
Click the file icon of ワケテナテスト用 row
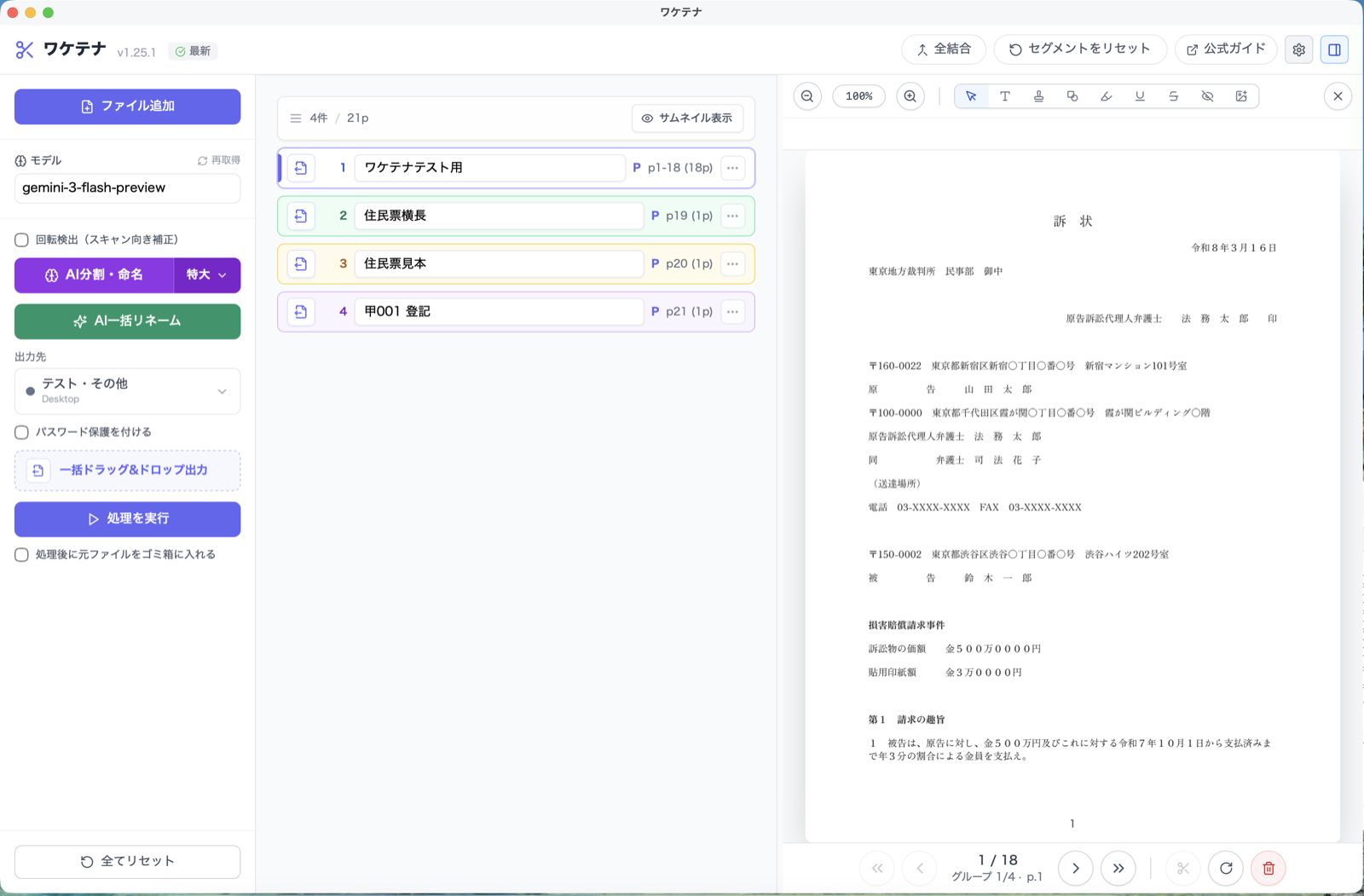(x=301, y=168)
